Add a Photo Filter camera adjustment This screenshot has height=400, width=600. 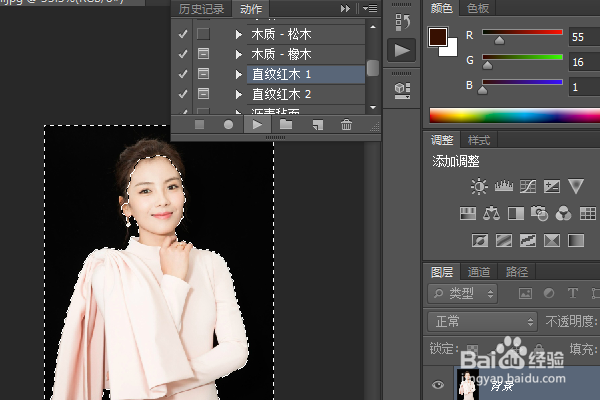[540, 214]
